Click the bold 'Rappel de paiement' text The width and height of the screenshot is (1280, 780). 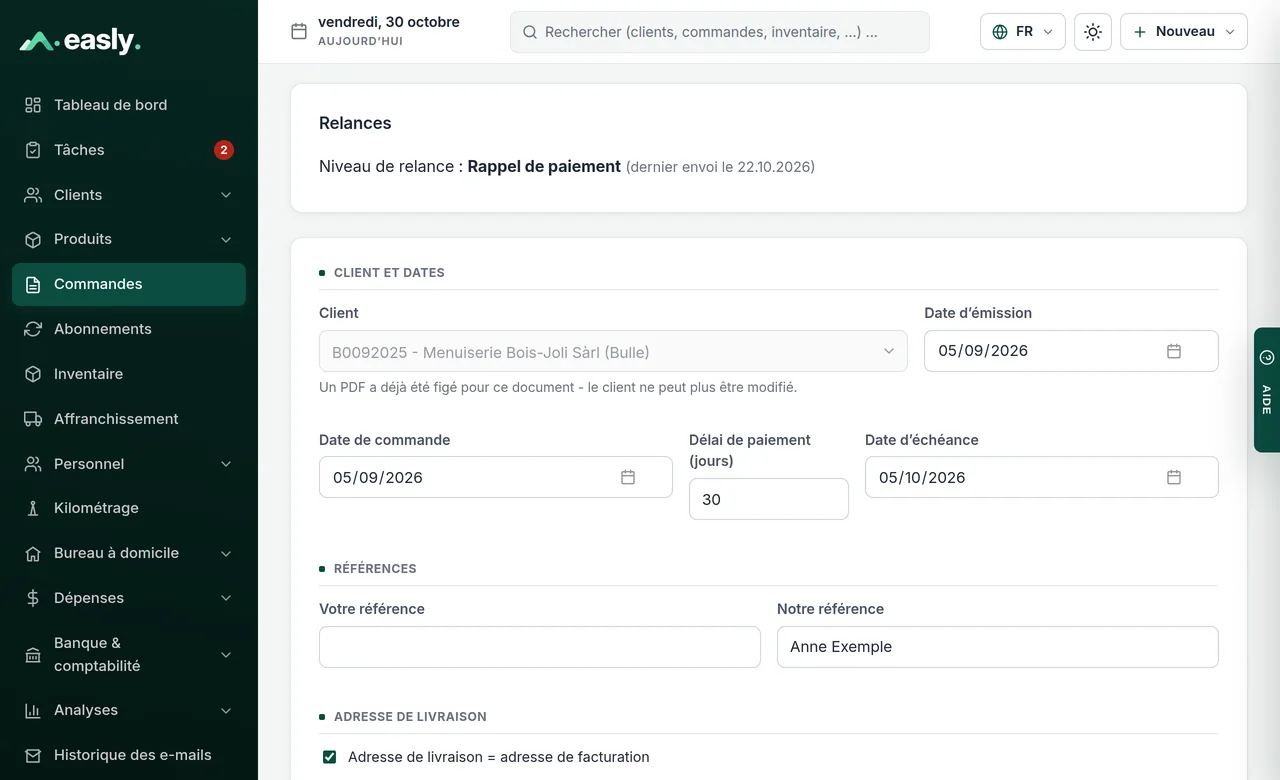(x=544, y=167)
